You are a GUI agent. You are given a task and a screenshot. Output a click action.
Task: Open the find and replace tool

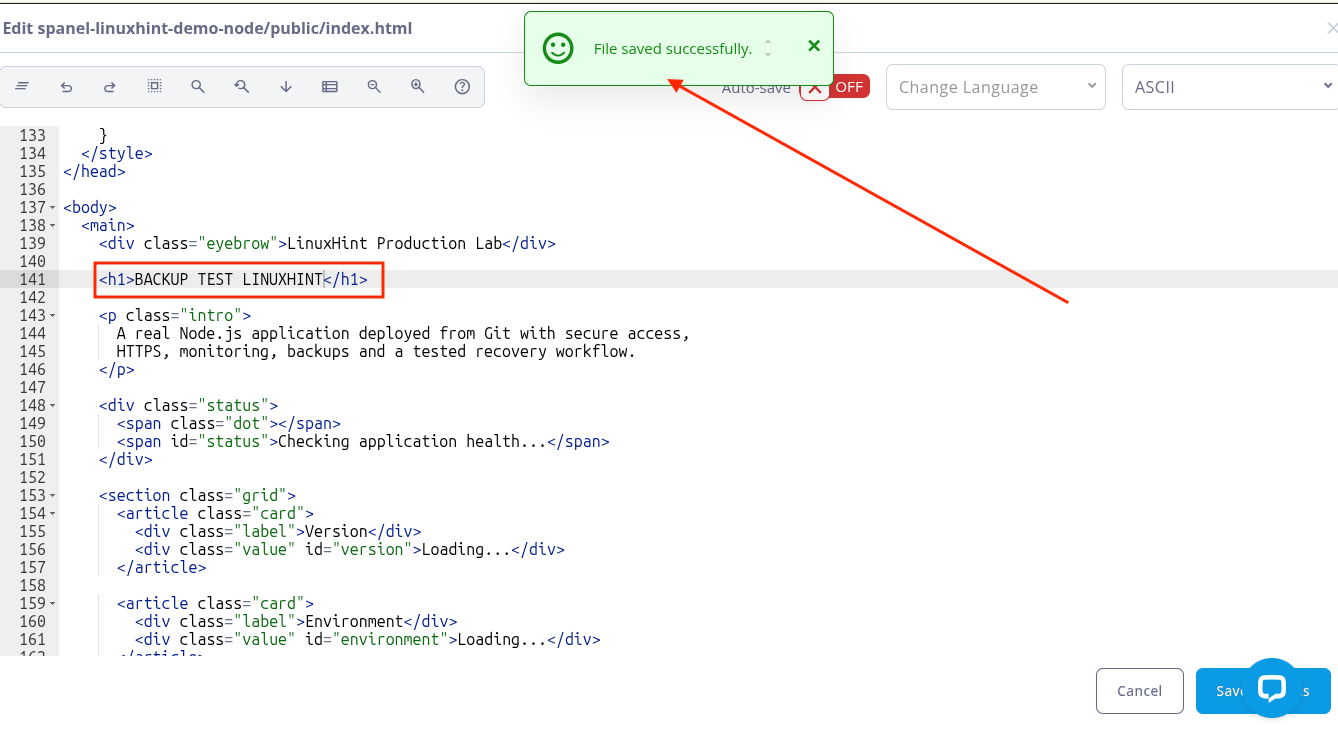242,87
